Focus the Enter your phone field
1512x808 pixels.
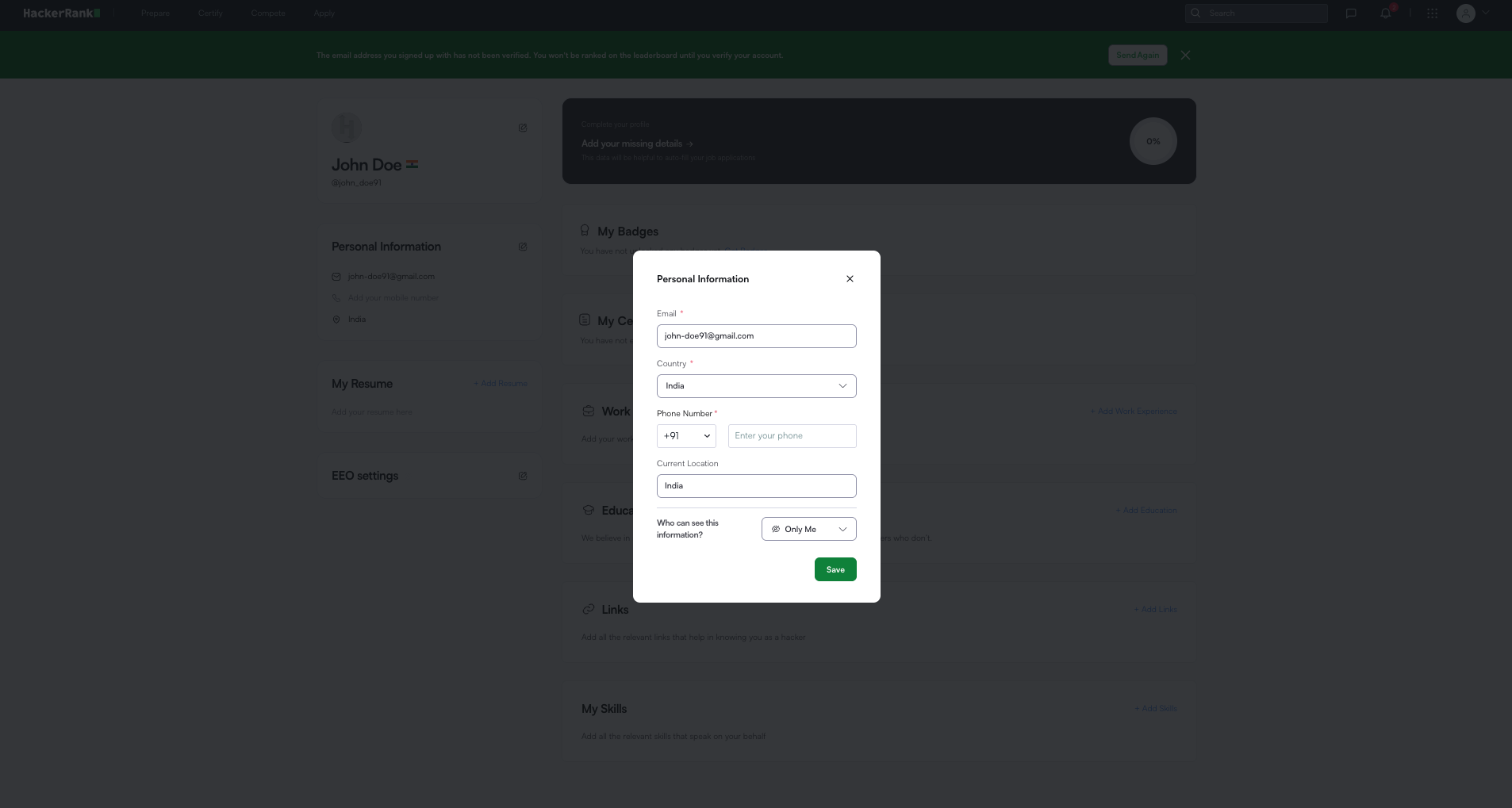pyautogui.click(x=792, y=436)
